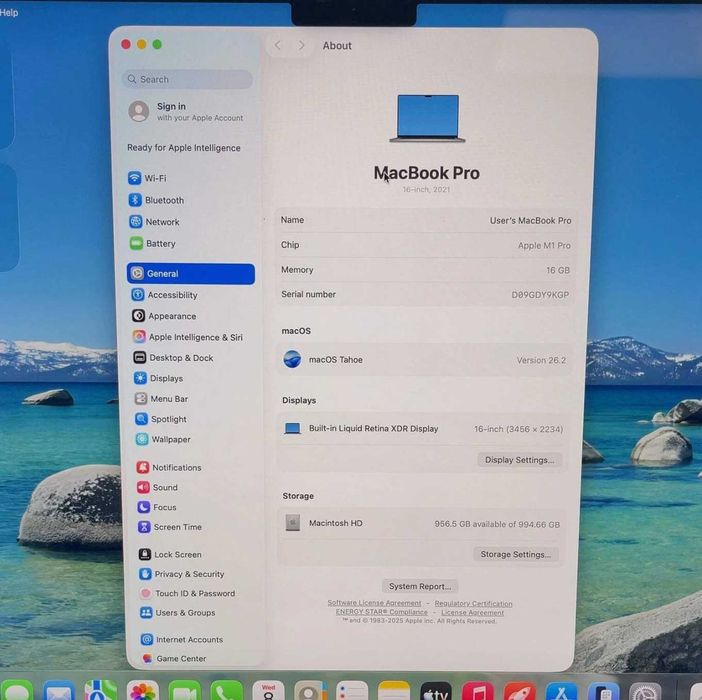This screenshot has height=700, width=702.
Task: Open Touch ID & Password settings
Action: coord(187,593)
